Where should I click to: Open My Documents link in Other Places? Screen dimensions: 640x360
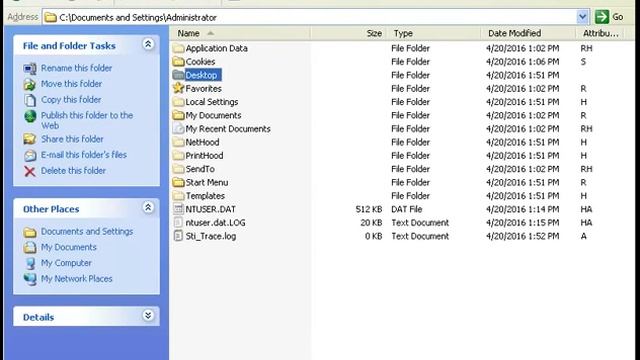(x=69, y=247)
